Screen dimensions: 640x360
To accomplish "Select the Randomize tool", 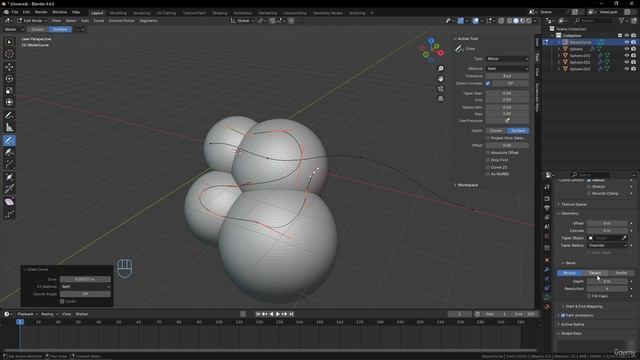I will (x=9, y=214).
